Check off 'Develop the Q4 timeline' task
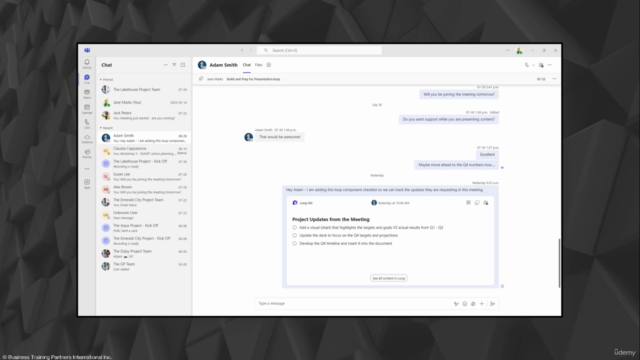The width and height of the screenshot is (640, 360). pos(294,243)
